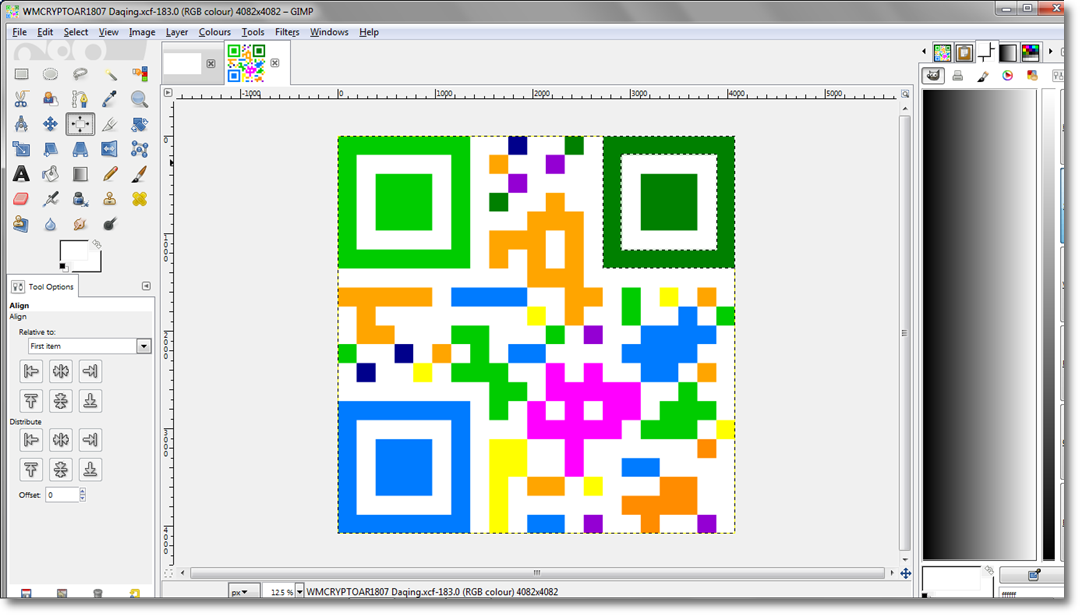Show next dock tabs with right arrow
Viewport: 1080px width, 615px height.
(1050, 52)
